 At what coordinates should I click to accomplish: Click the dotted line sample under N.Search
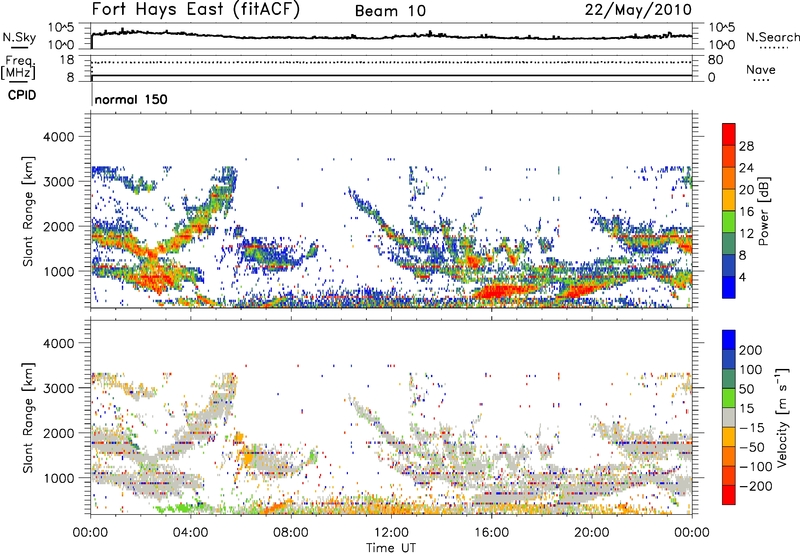point(773,48)
